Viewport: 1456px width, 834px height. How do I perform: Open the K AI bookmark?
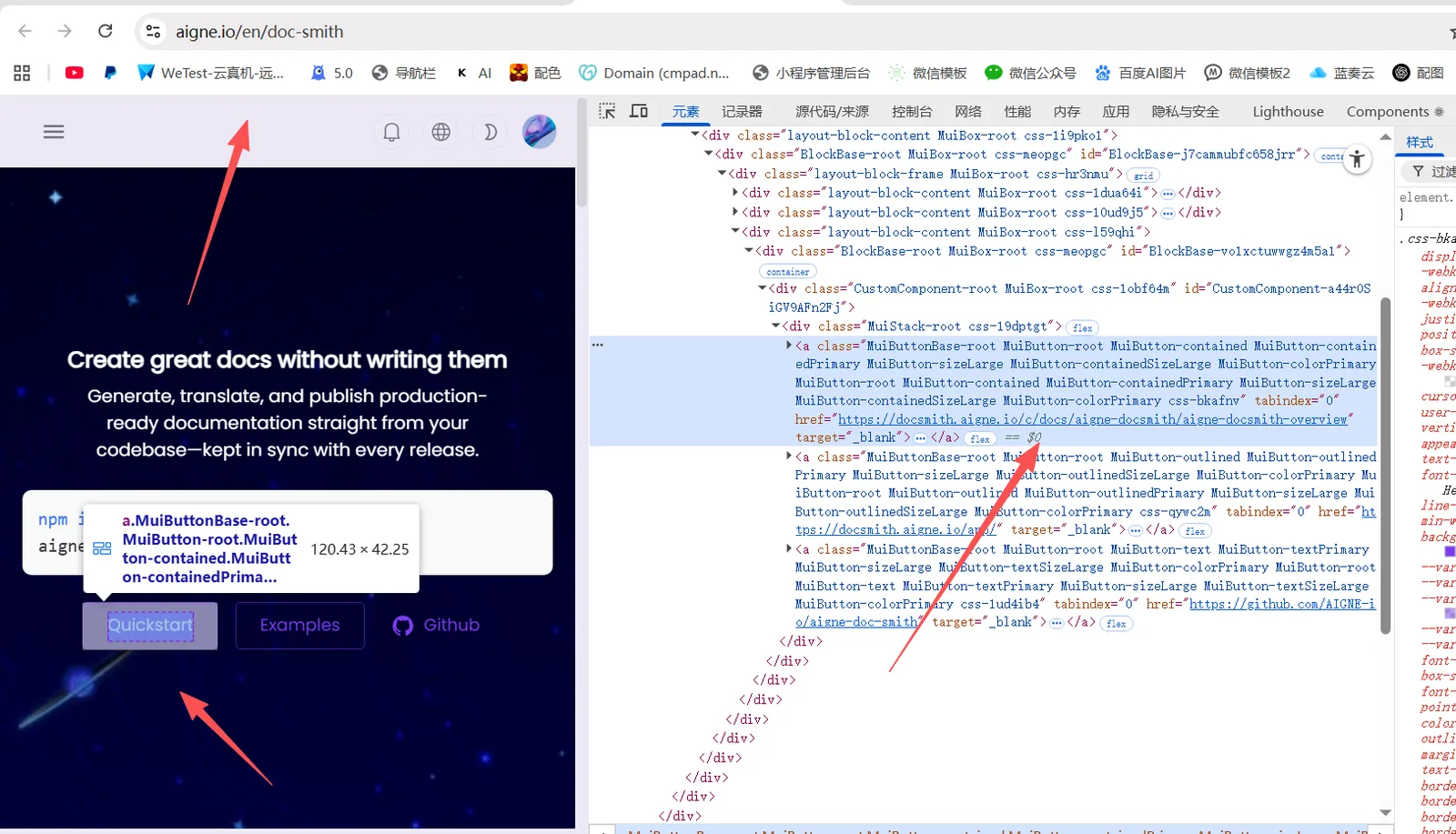coord(474,73)
